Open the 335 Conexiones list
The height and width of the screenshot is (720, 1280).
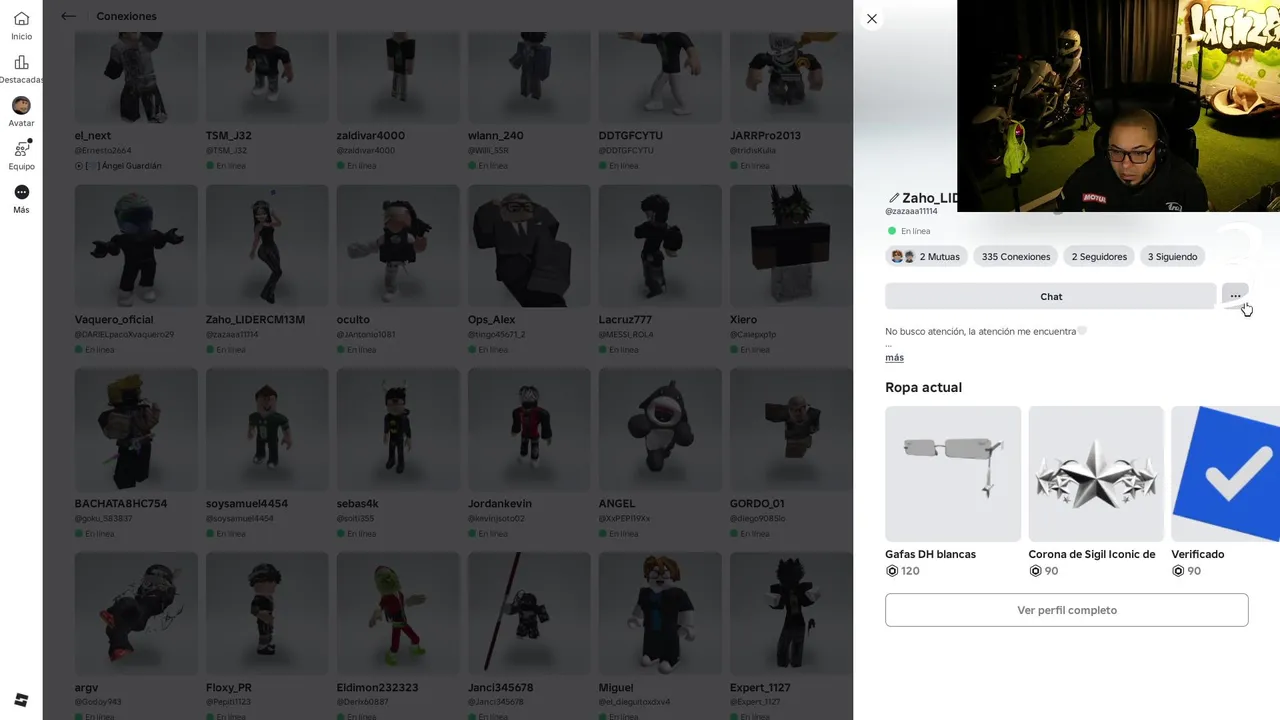pos(1016,257)
